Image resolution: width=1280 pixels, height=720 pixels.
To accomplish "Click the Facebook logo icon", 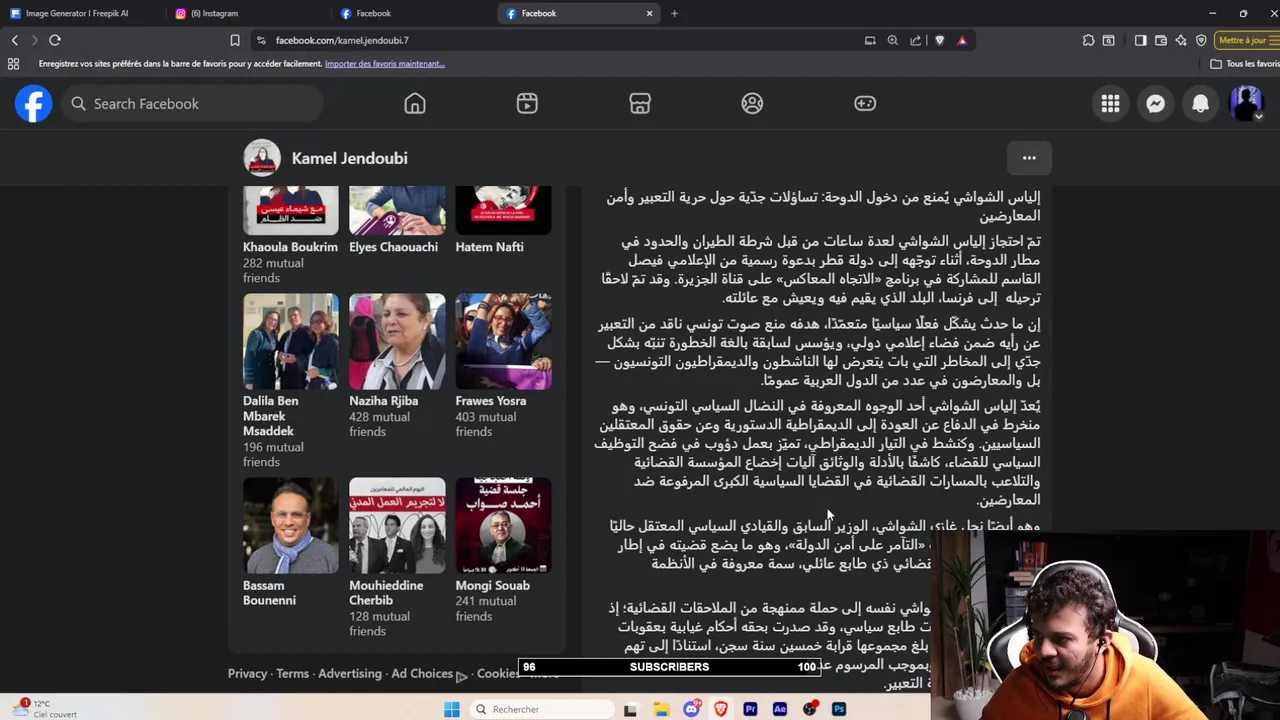I will tap(33, 104).
